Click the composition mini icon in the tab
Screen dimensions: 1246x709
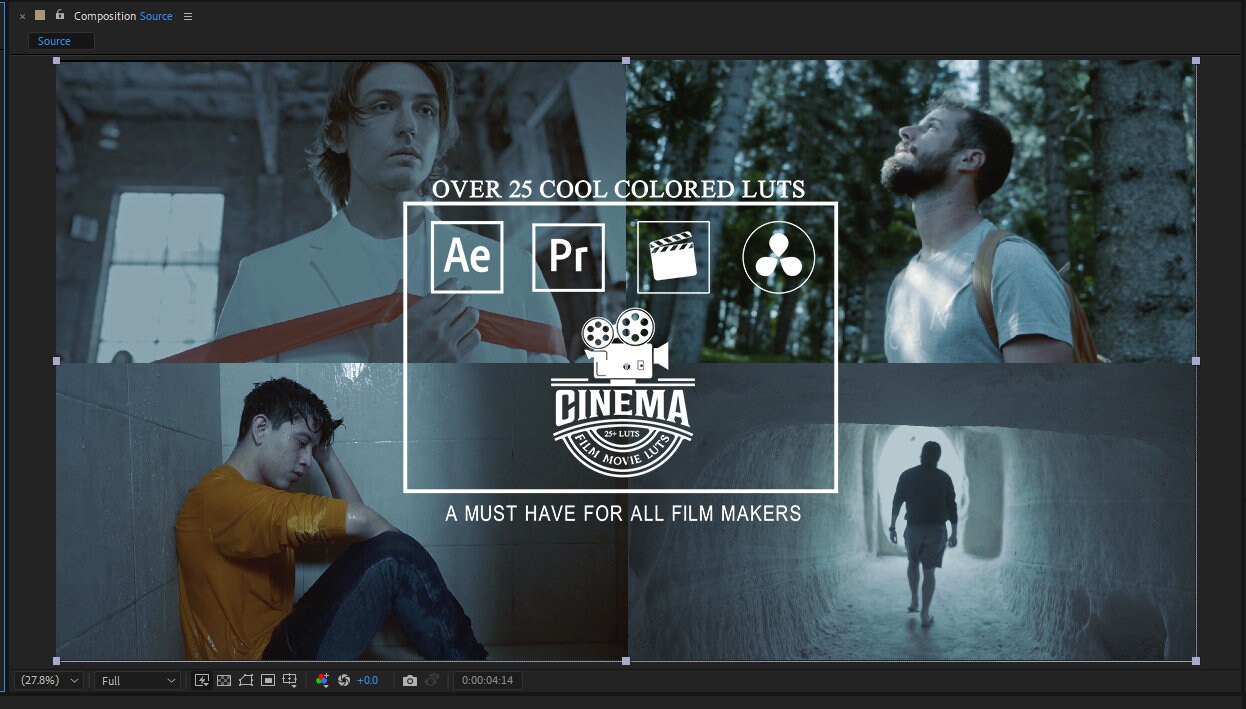(x=40, y=16)
